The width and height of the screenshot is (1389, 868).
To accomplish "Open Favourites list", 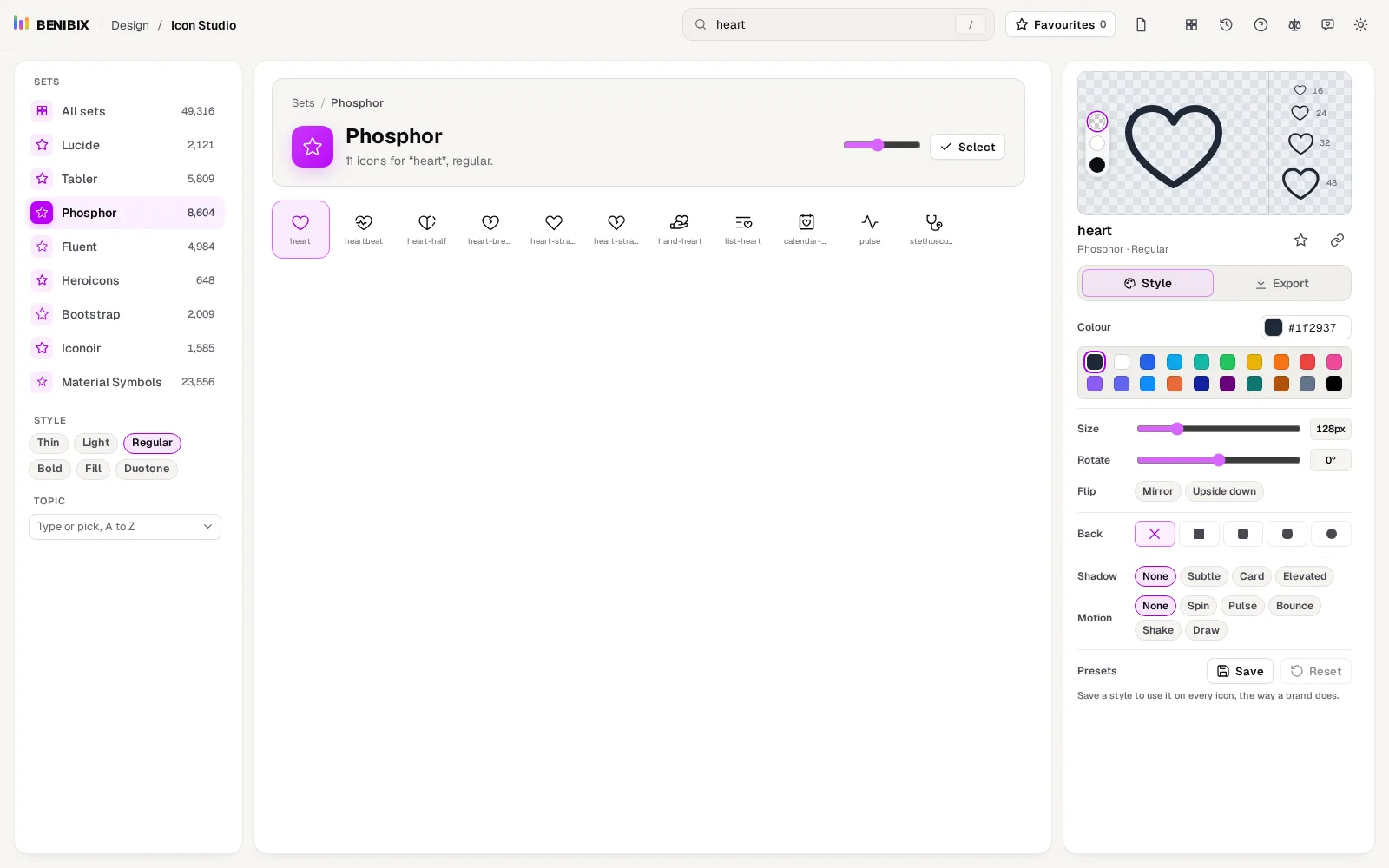I will (1060, 24).
